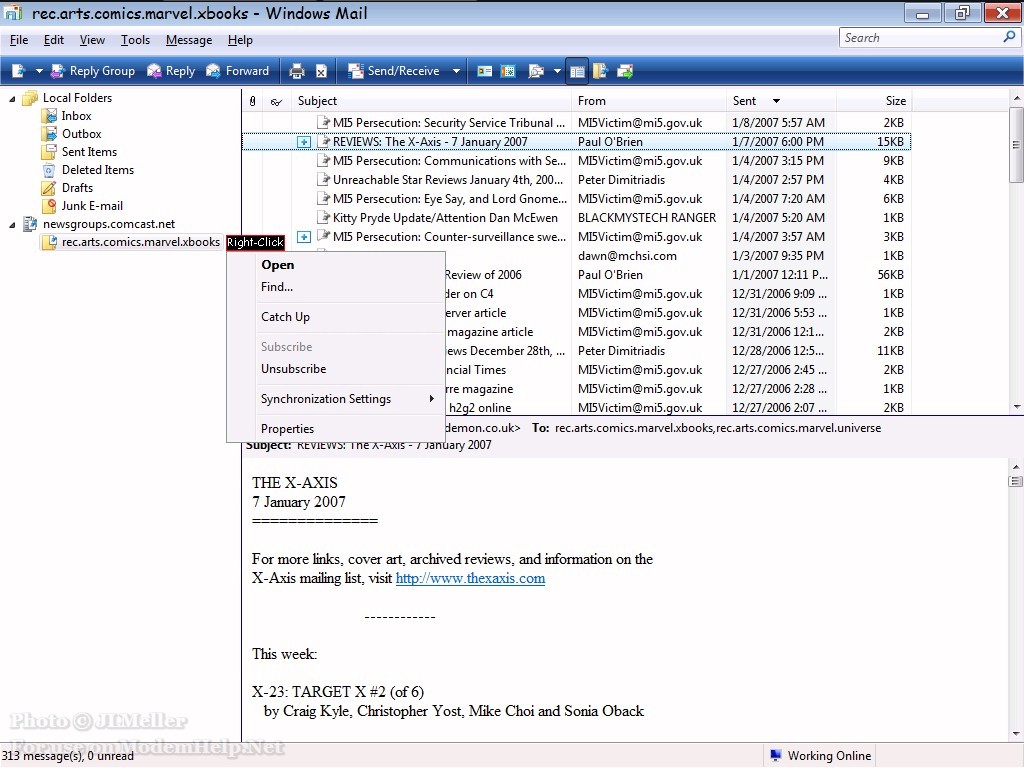Screen dimensions: 1024x768
Task: Select the newsgroups.comcast.net server
Action: point(109,224)
